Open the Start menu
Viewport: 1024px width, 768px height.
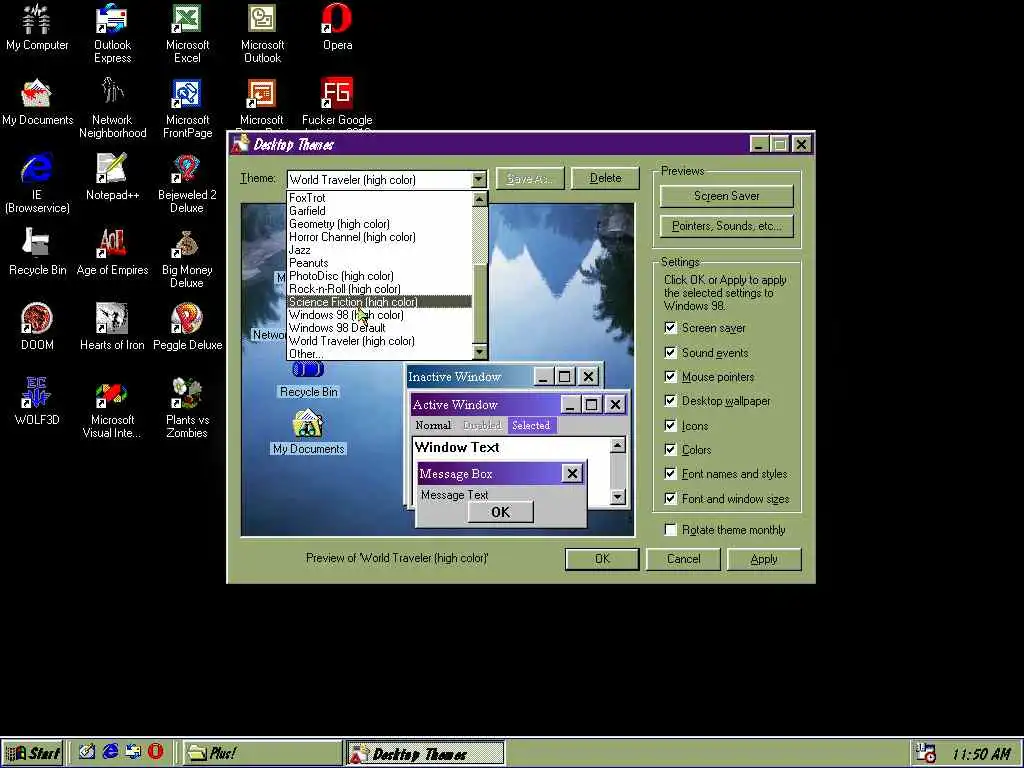pos(33,753)
